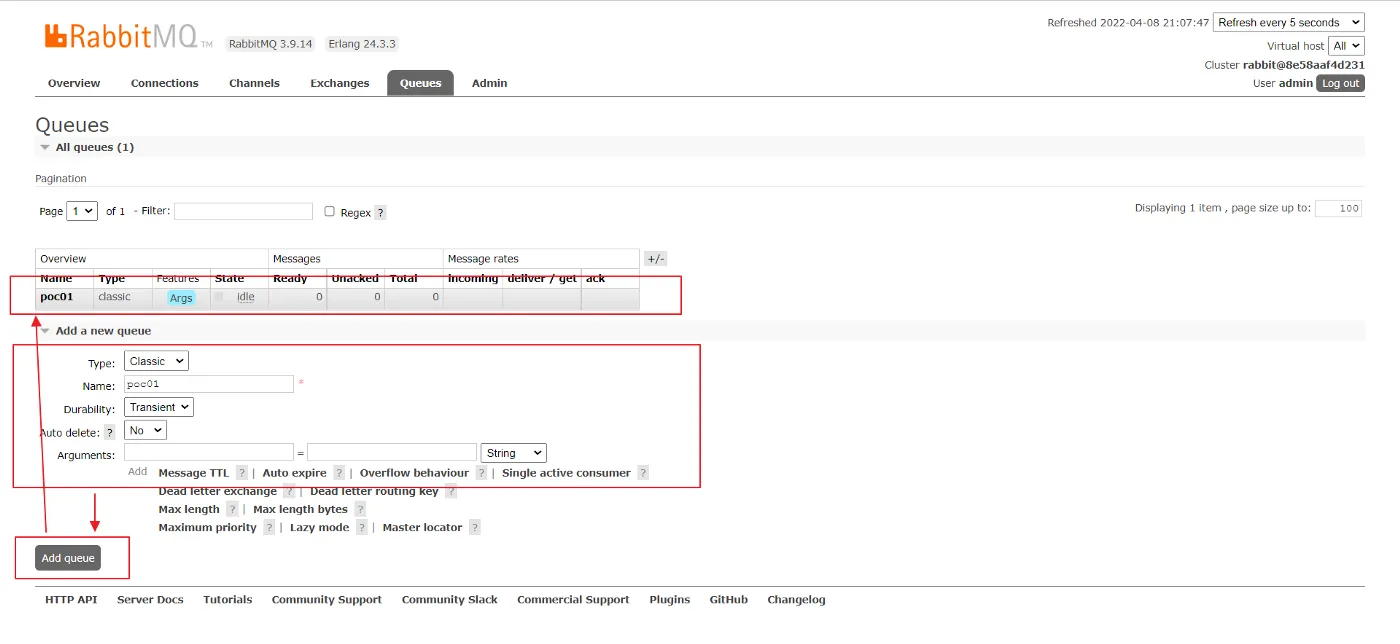This screenshot has width=1400, height=644.
Task: Open the refresh interval dropdown
Action: pos(1288,22)
